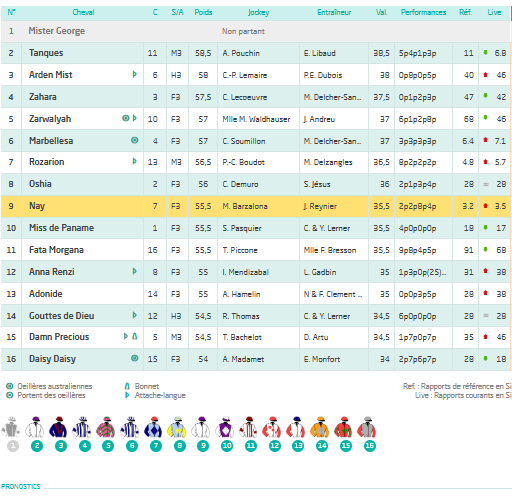The image size is (512, 499).
Task: Select the pink and green silk number 5
Action: (106, 428)
